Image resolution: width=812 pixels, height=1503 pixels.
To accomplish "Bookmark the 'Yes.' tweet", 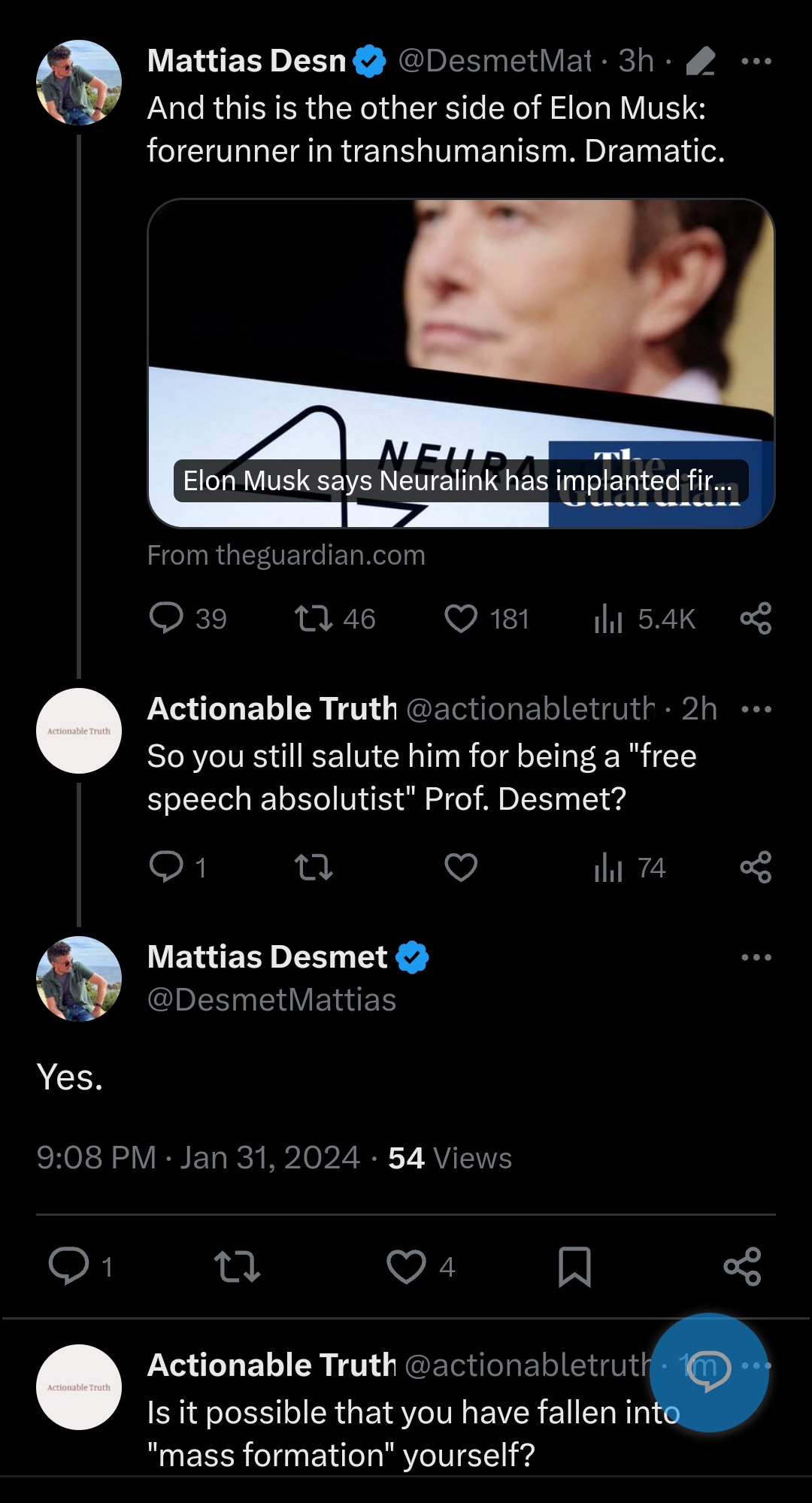I will (574, 1267).
